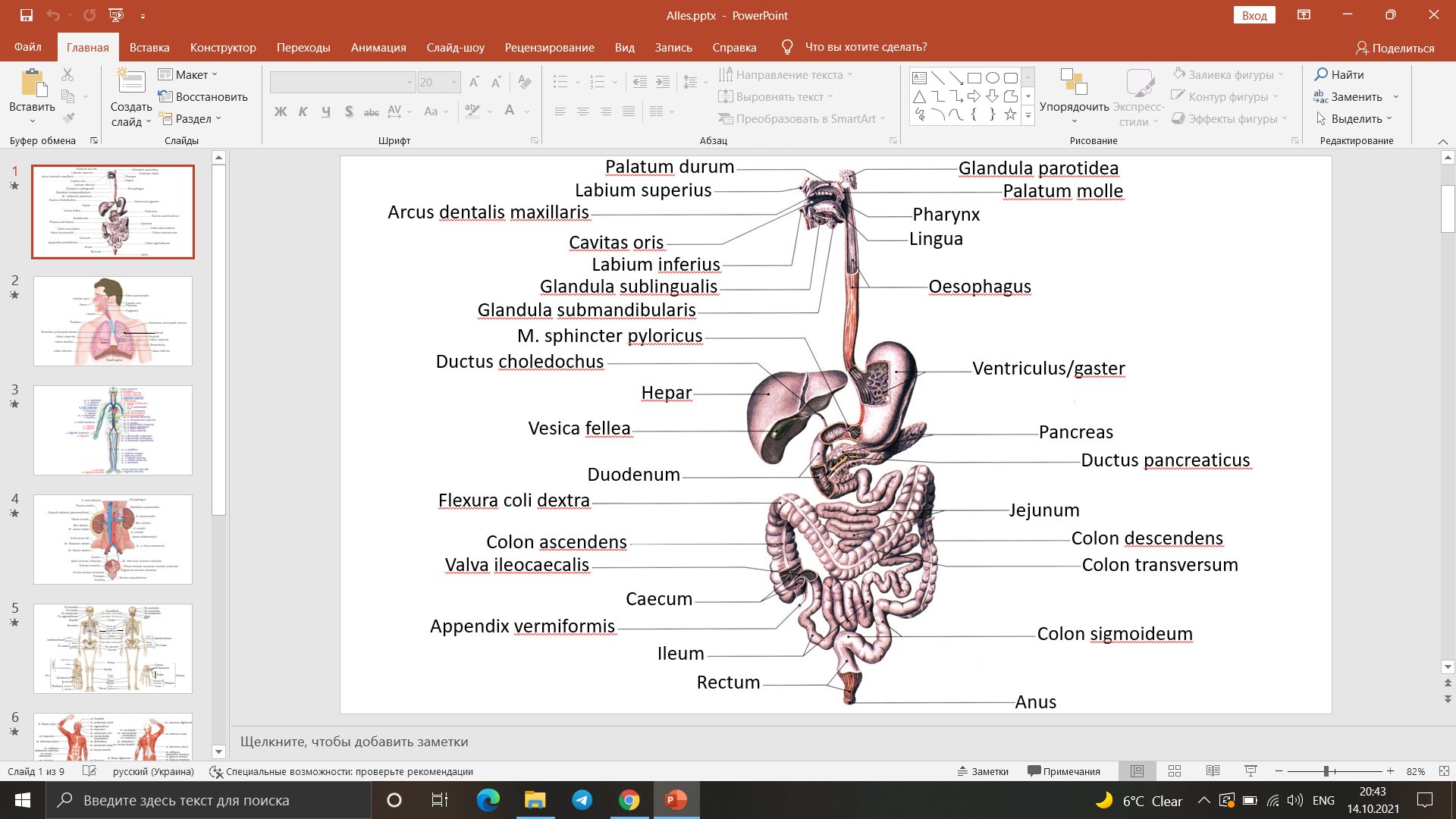1456x819 pixels.
Task: Switch to the Вставка tab
Action: tap(149, 47)
